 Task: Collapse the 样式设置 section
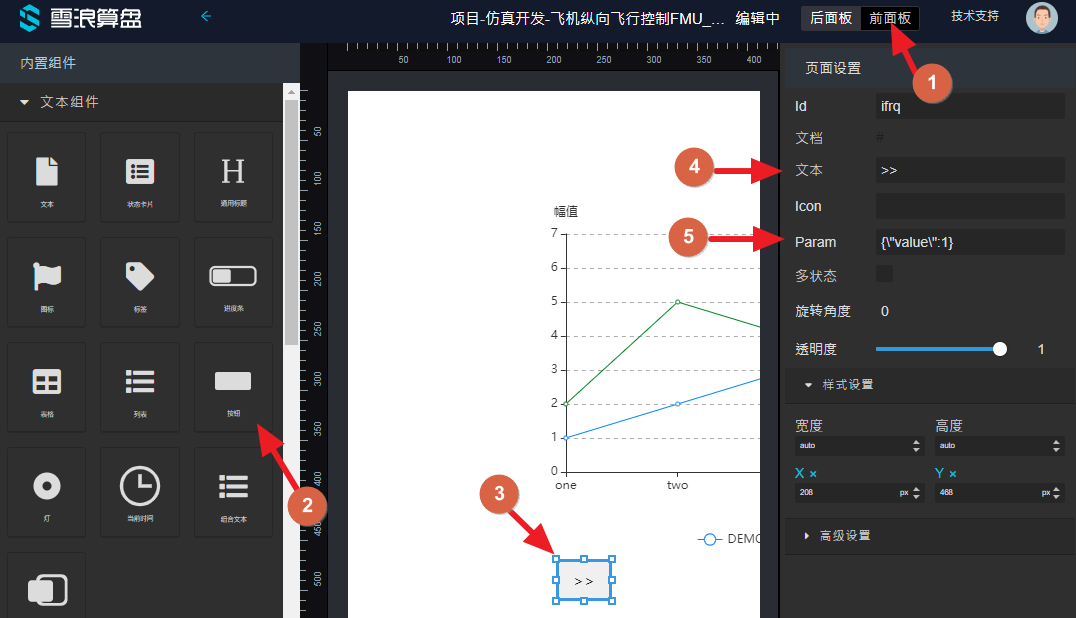click(808, 385)
